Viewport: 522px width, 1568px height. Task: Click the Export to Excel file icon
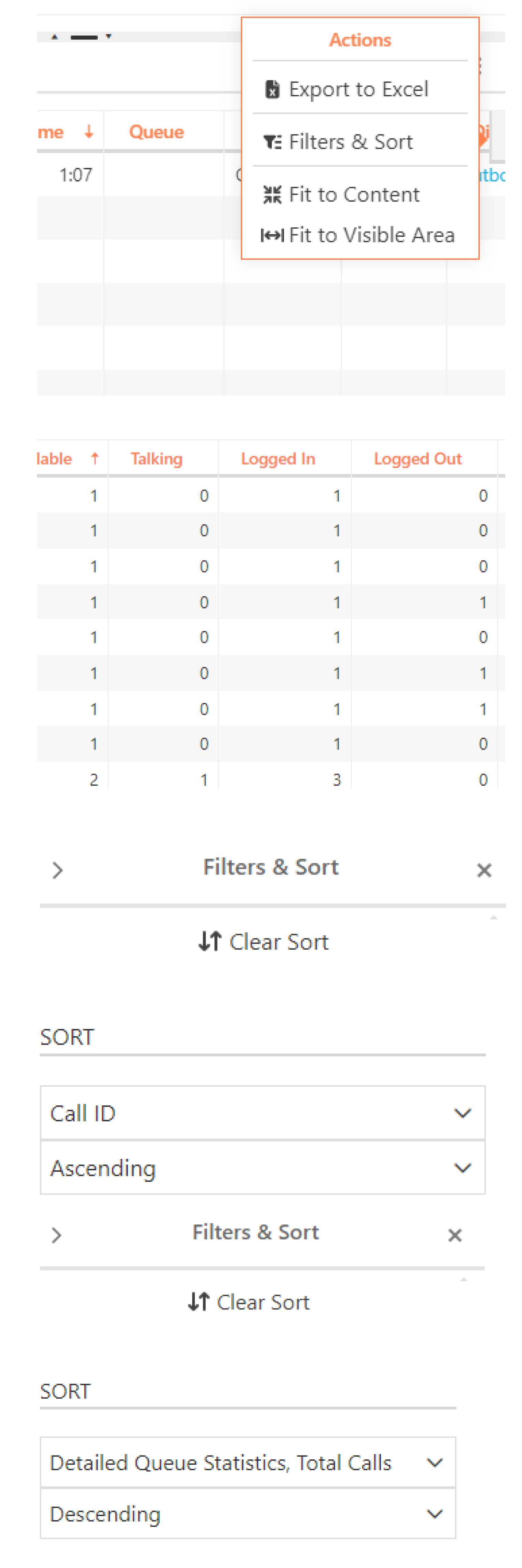click(272, 90)
